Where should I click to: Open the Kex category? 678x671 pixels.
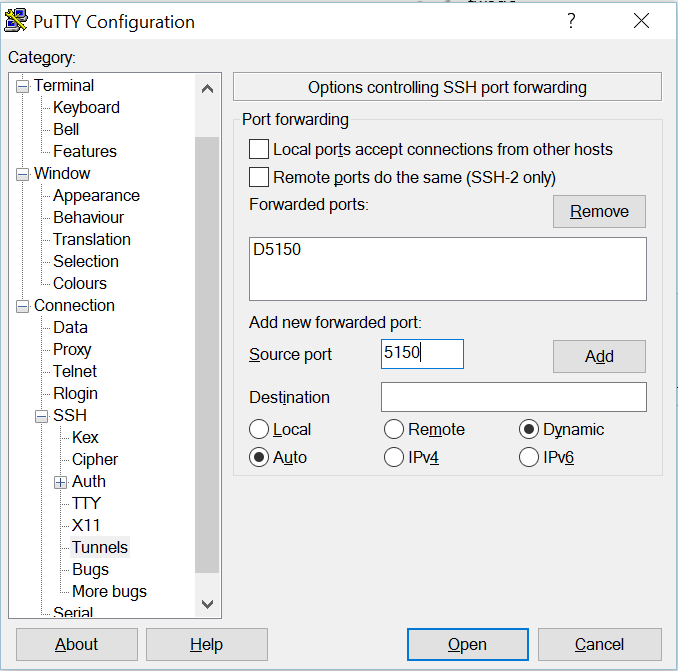click(85, 437)
